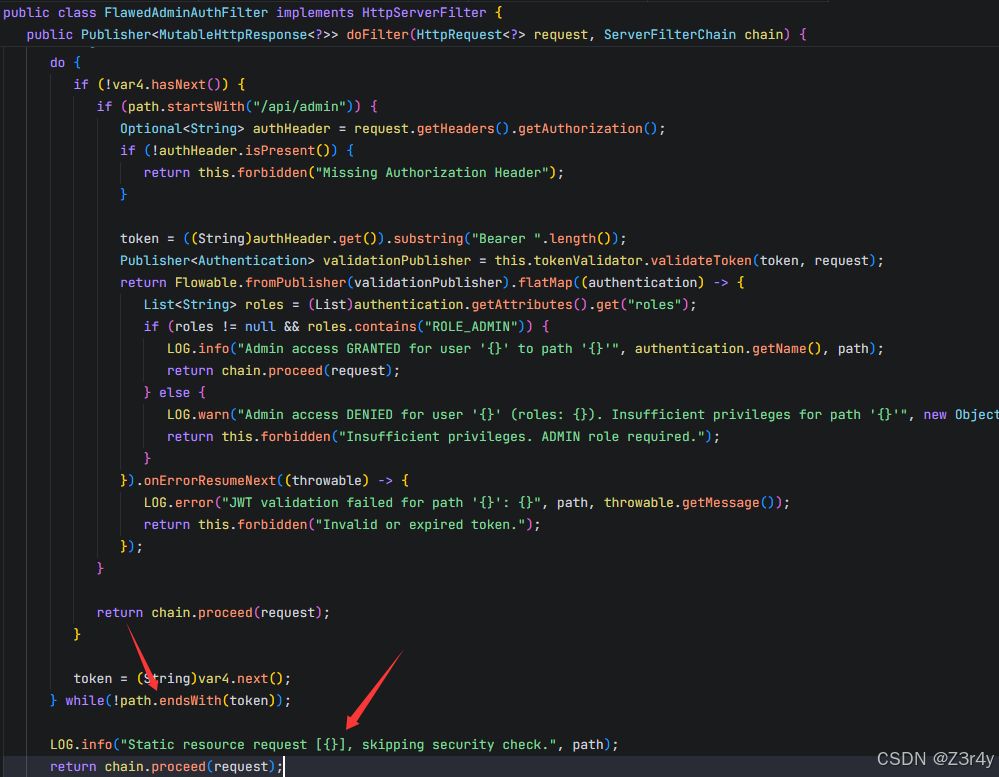Click the substring method call
This screenshot has height=777, width=999.
(x=428, y=239)
